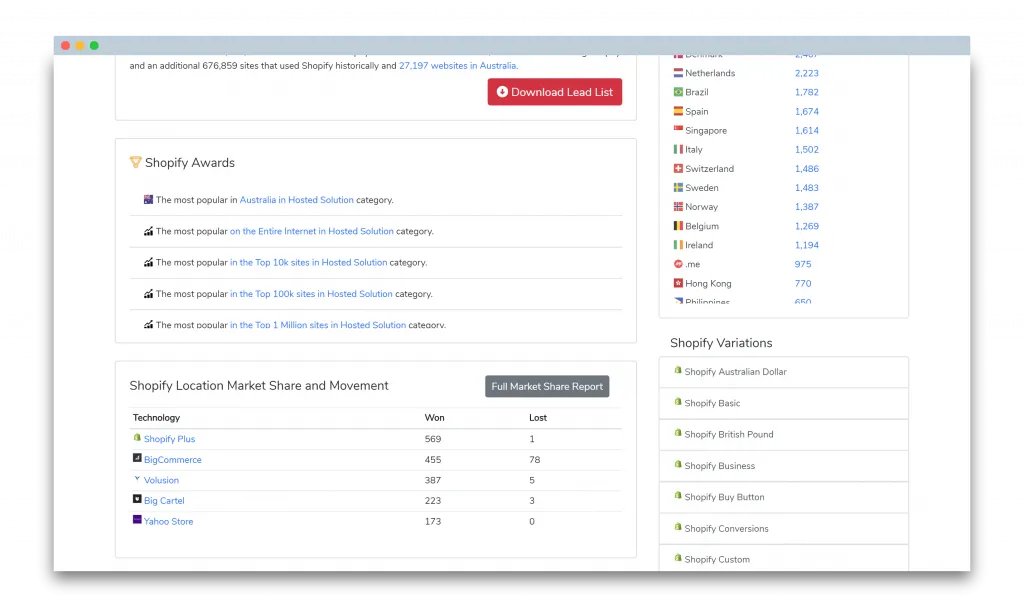
Task: Click the Netherlands count 2,223
Action: tap(806, 73)
